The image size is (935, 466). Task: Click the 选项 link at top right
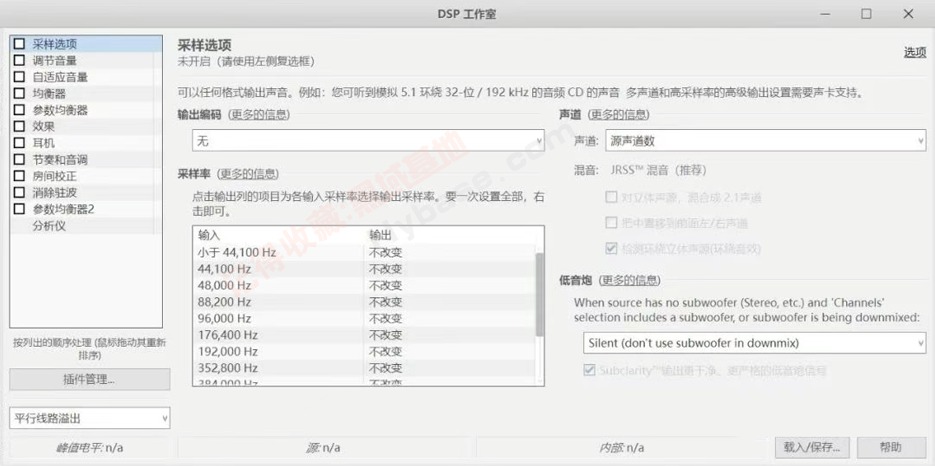pos(915,53)
